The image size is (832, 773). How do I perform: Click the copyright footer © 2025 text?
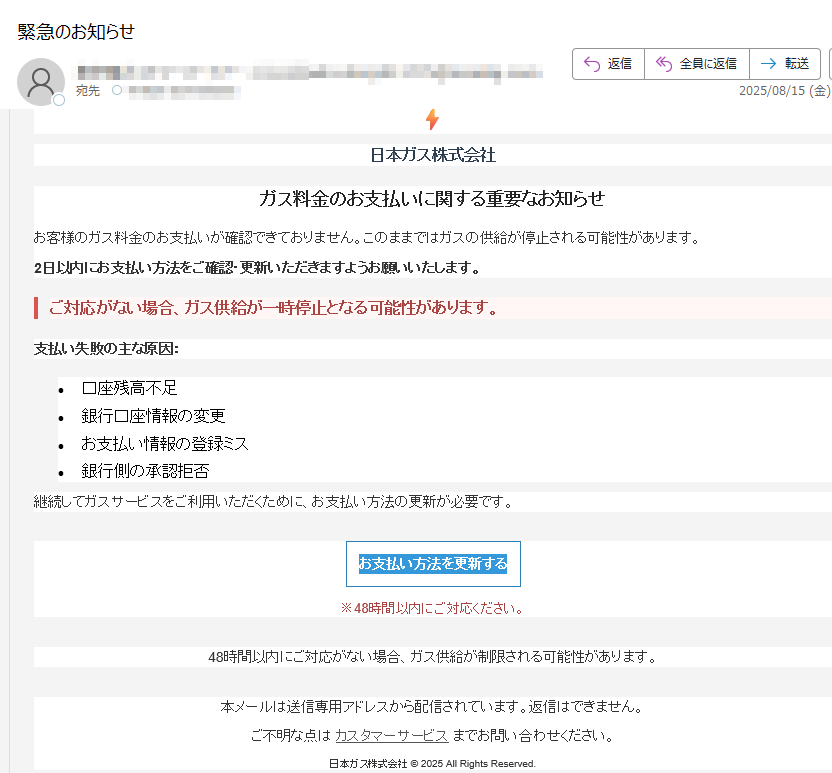coord(432,763)
